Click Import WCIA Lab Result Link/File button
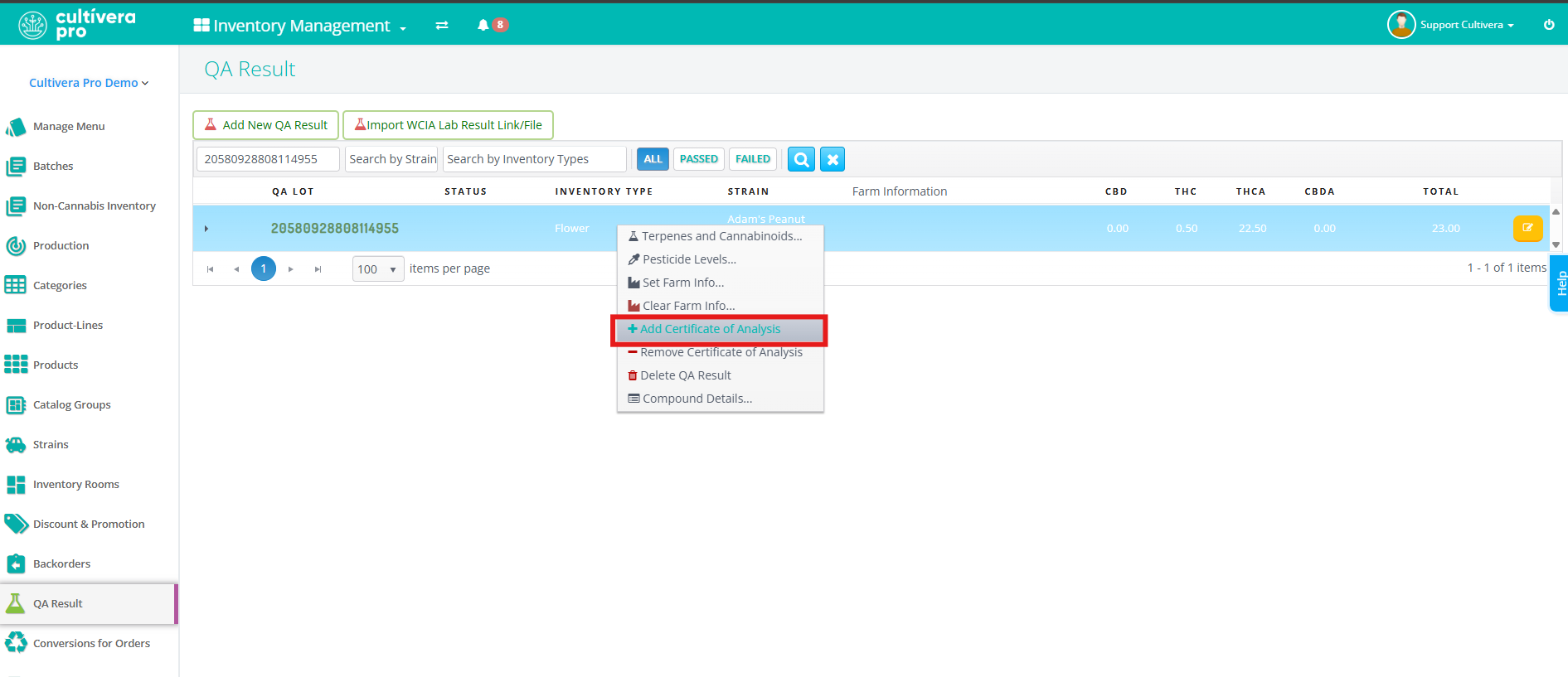Image resolution: width=1568 pixels, height=677 pixels. (x=448, y=125)
